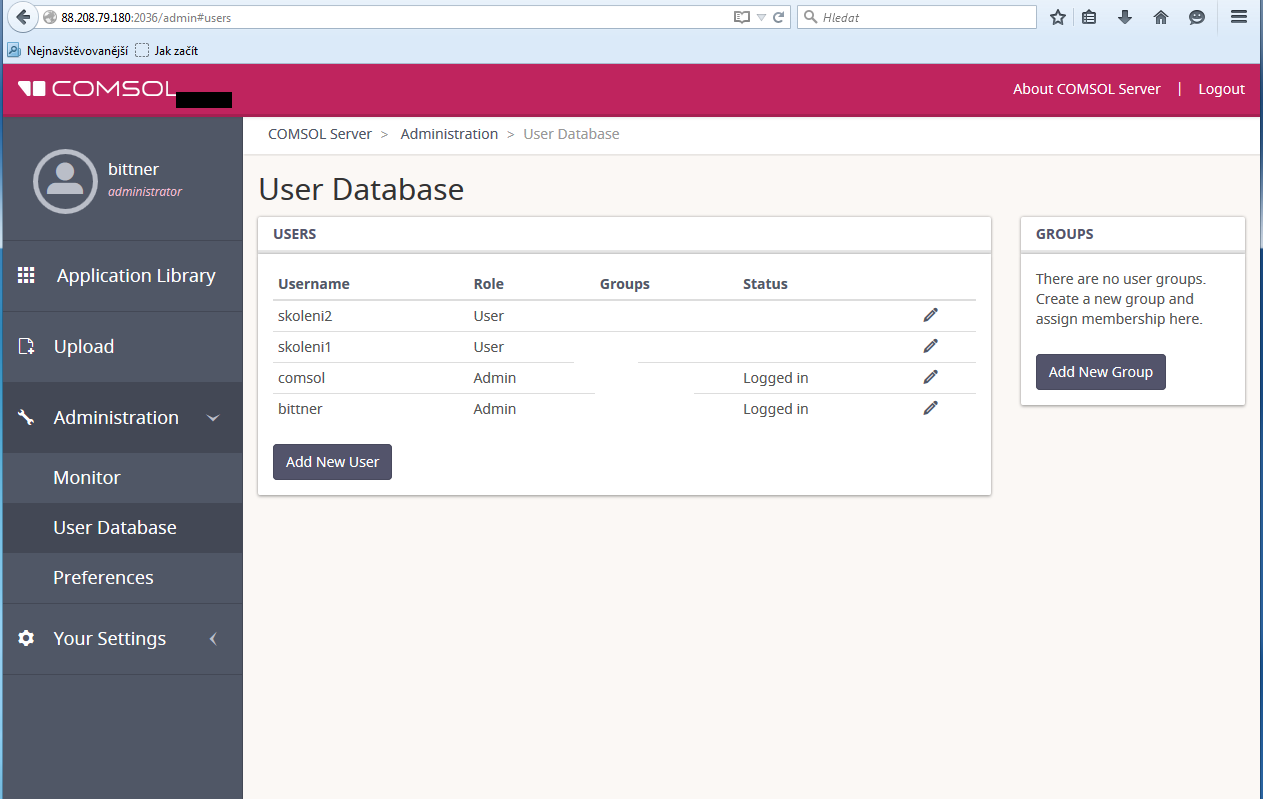
Task: Click the Administration wrench icon
Action: 27,417
